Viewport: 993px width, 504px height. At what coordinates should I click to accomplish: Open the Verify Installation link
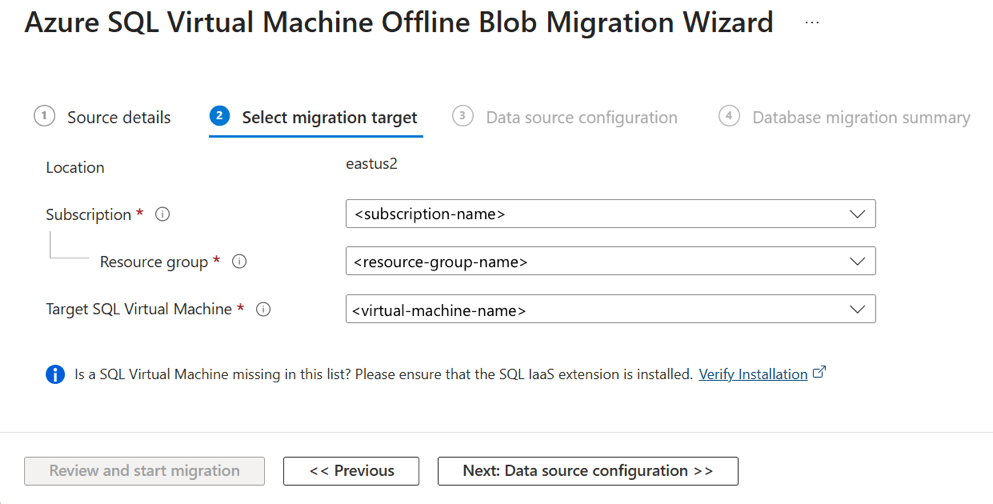point(752,374)
